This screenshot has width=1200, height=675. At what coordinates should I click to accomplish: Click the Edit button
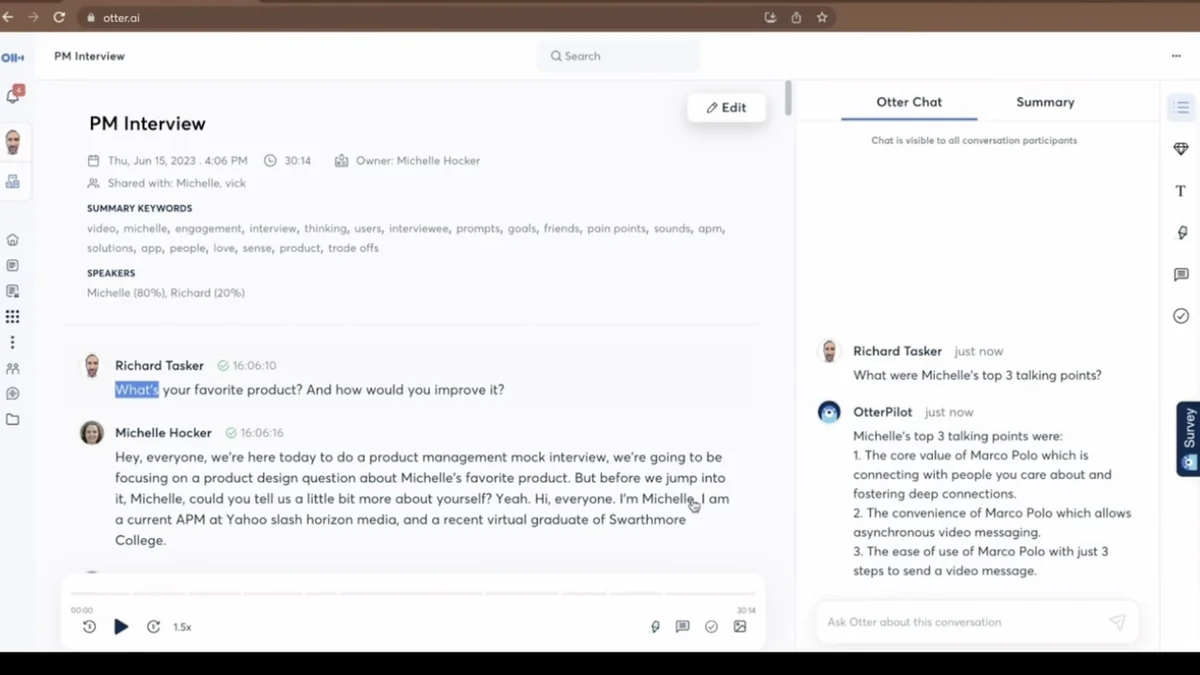click(x=727, y=108)
